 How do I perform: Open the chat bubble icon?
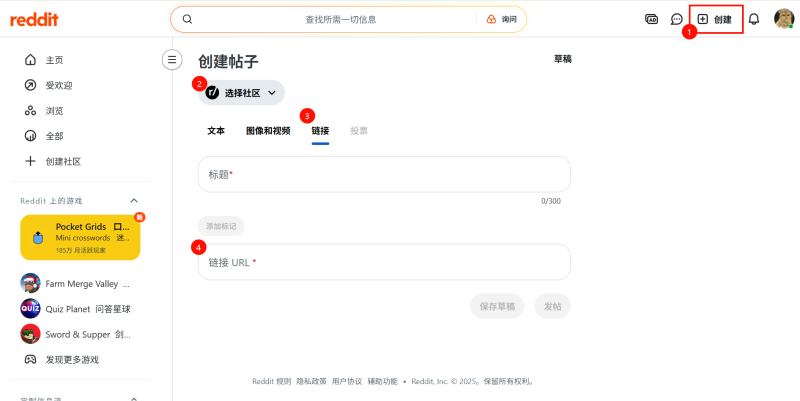point(677,19)
